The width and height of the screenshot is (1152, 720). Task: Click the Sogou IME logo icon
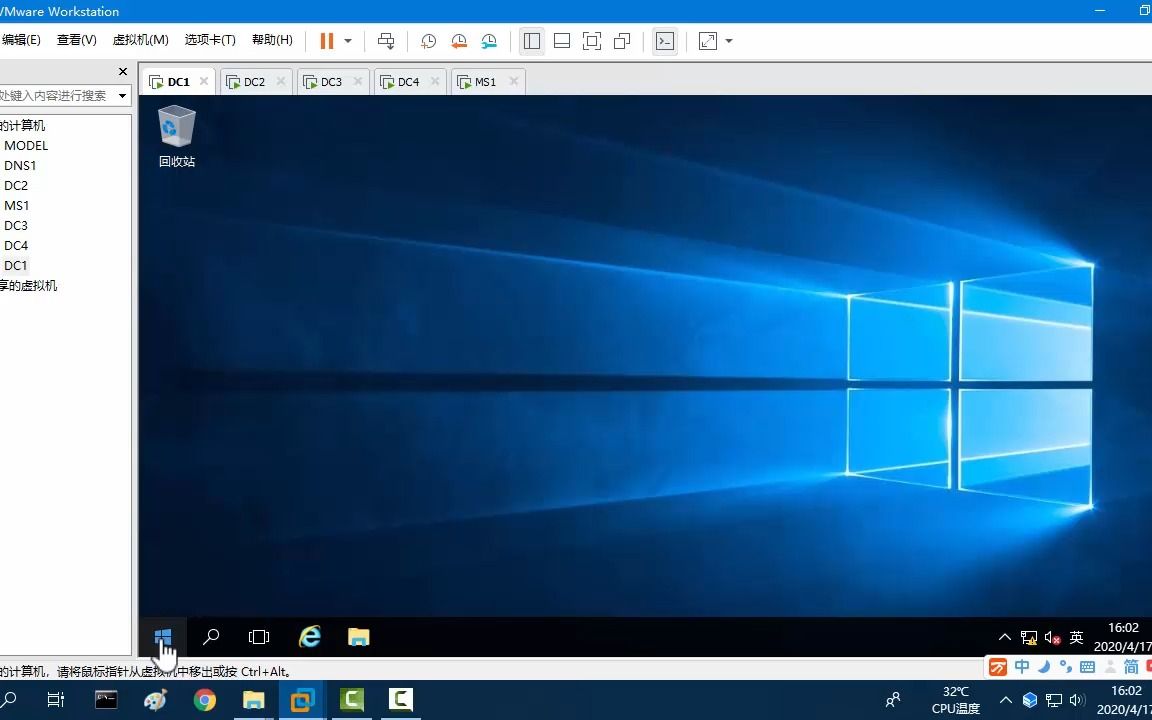(x=998, y=667)
